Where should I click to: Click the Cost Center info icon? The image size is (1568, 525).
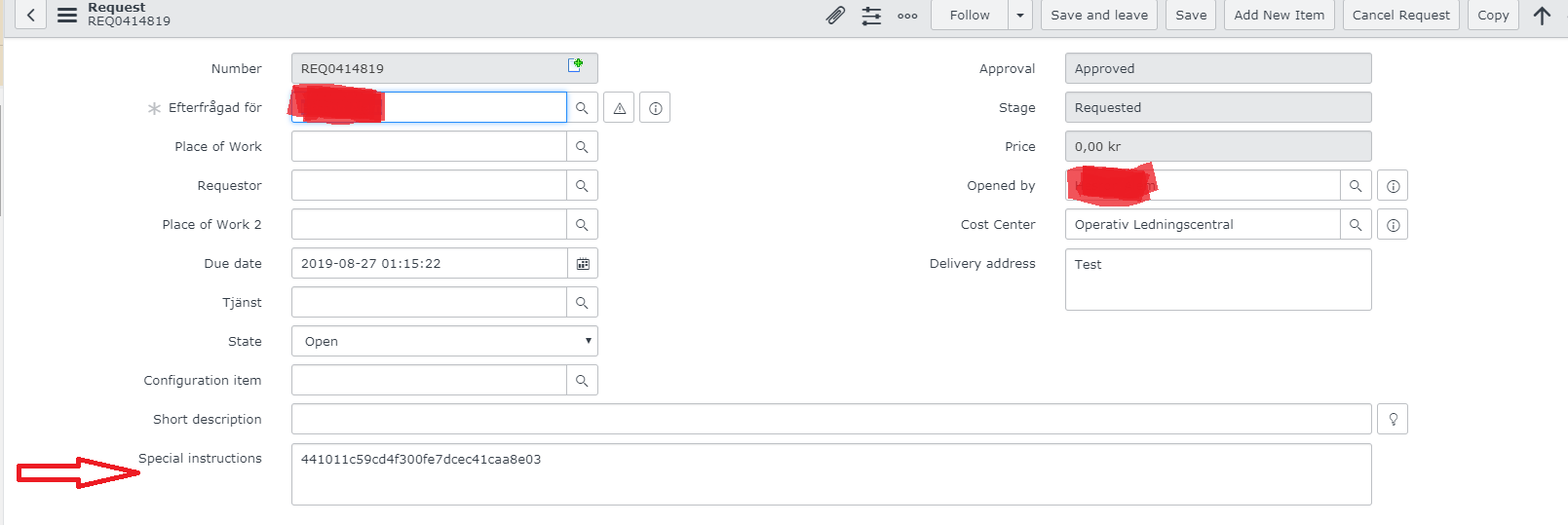coord(1393,224)
